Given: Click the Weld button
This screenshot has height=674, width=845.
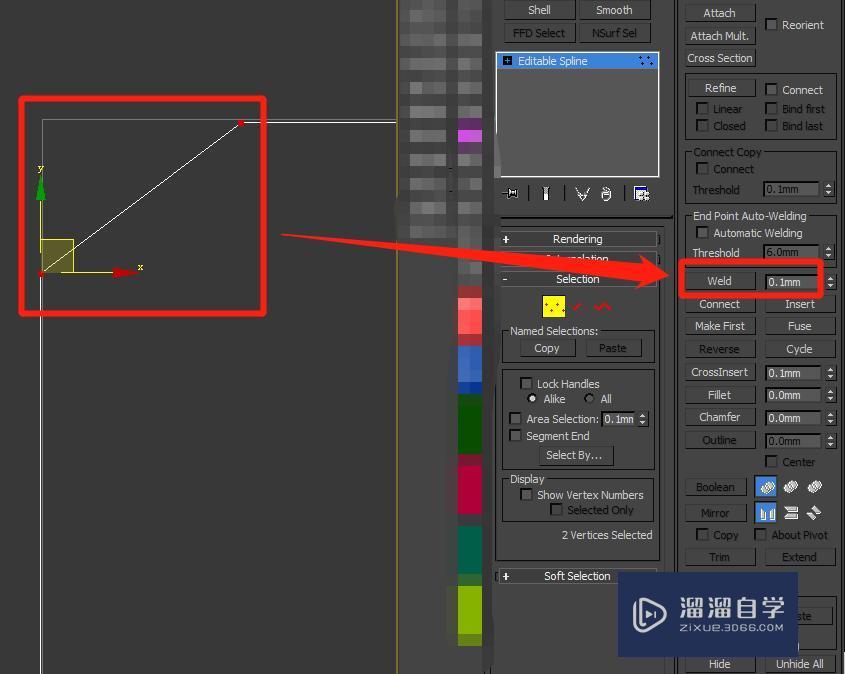Looking at the screenshot, I should pos(719,281).
